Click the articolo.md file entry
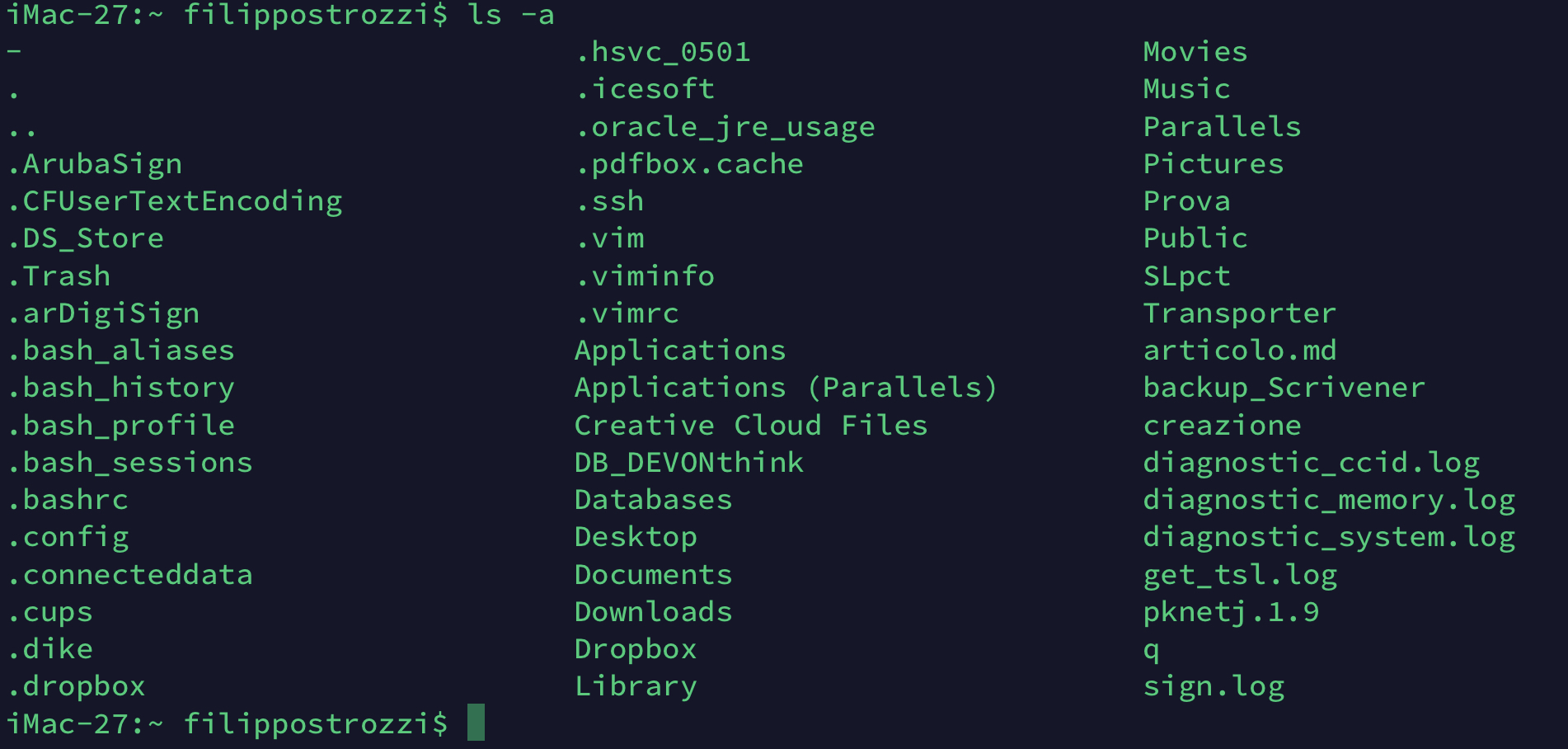Image resolution: width=1568 pixels, height=749 pixels. 1240,350
